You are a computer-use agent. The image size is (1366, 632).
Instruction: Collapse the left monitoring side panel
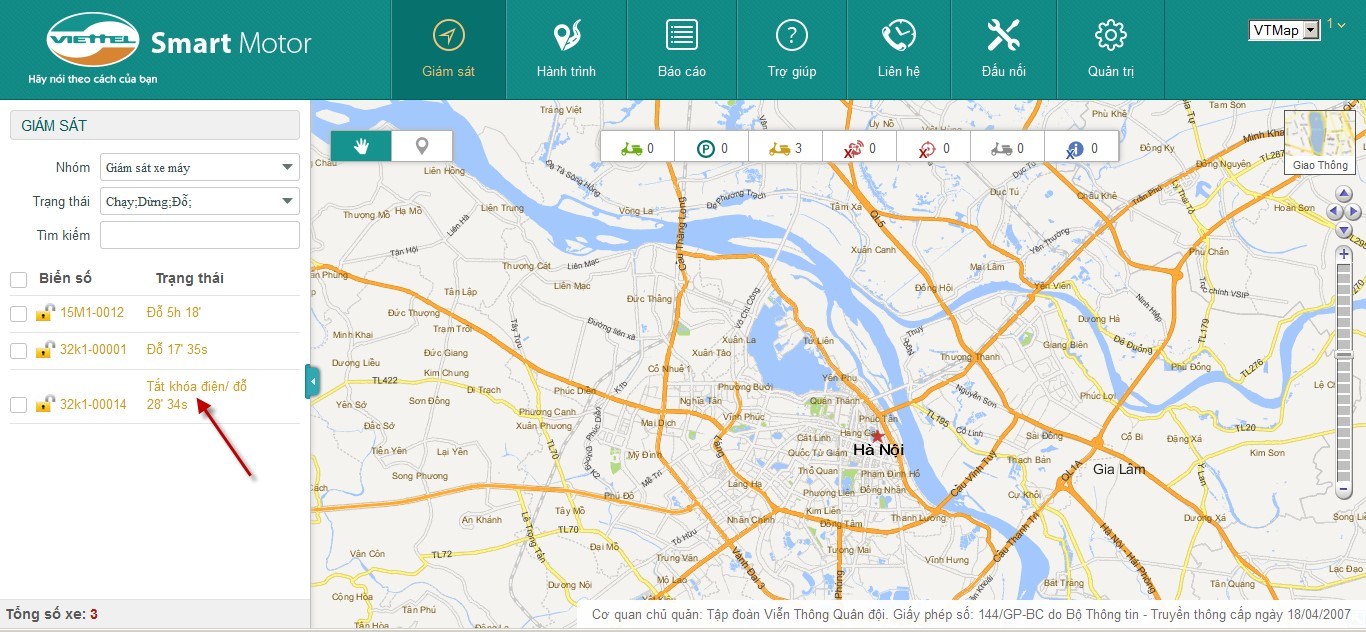point(312,382)
